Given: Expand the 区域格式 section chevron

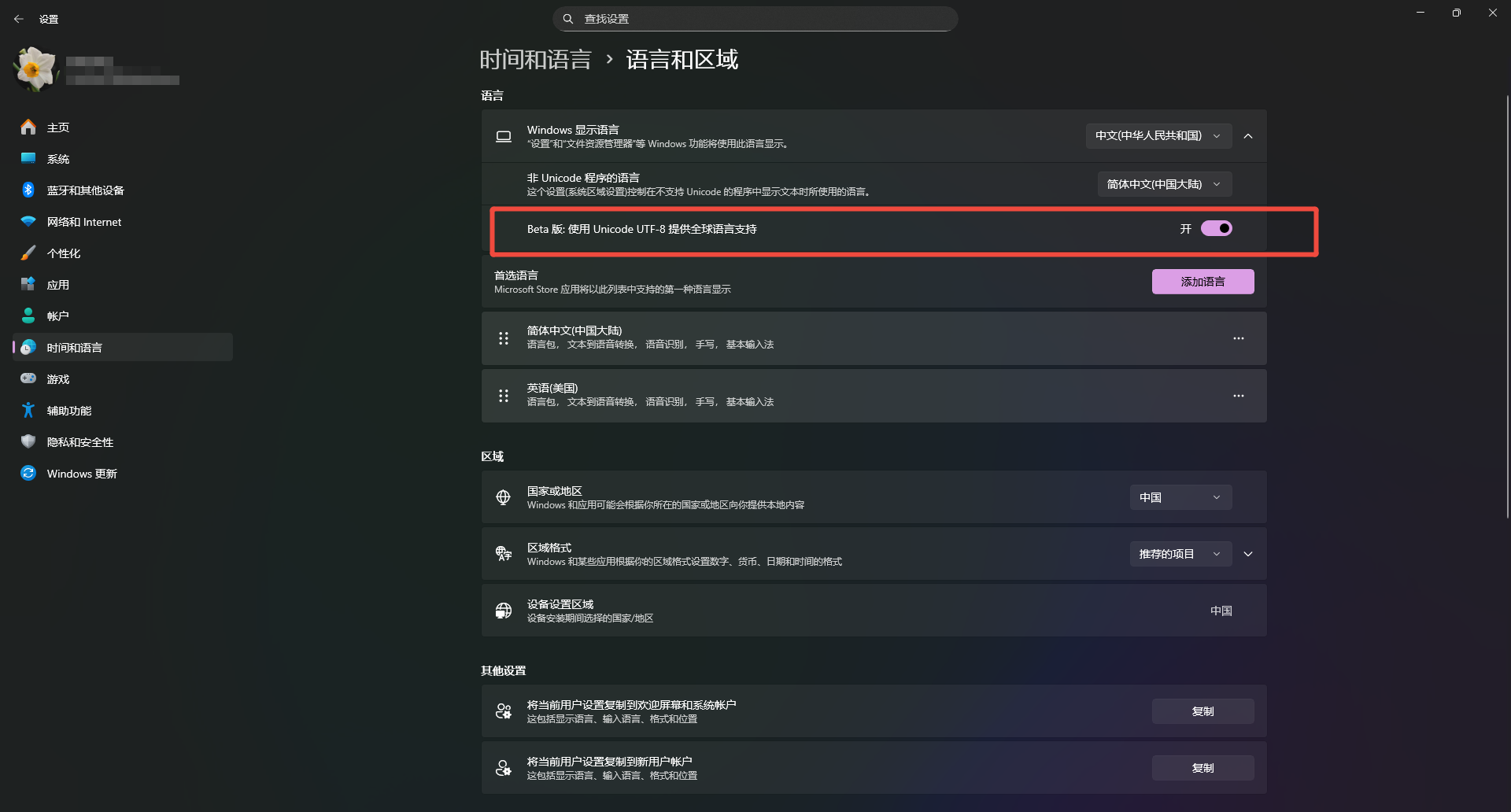Looking at the screenshot, I should click(x=1248, y=554).
